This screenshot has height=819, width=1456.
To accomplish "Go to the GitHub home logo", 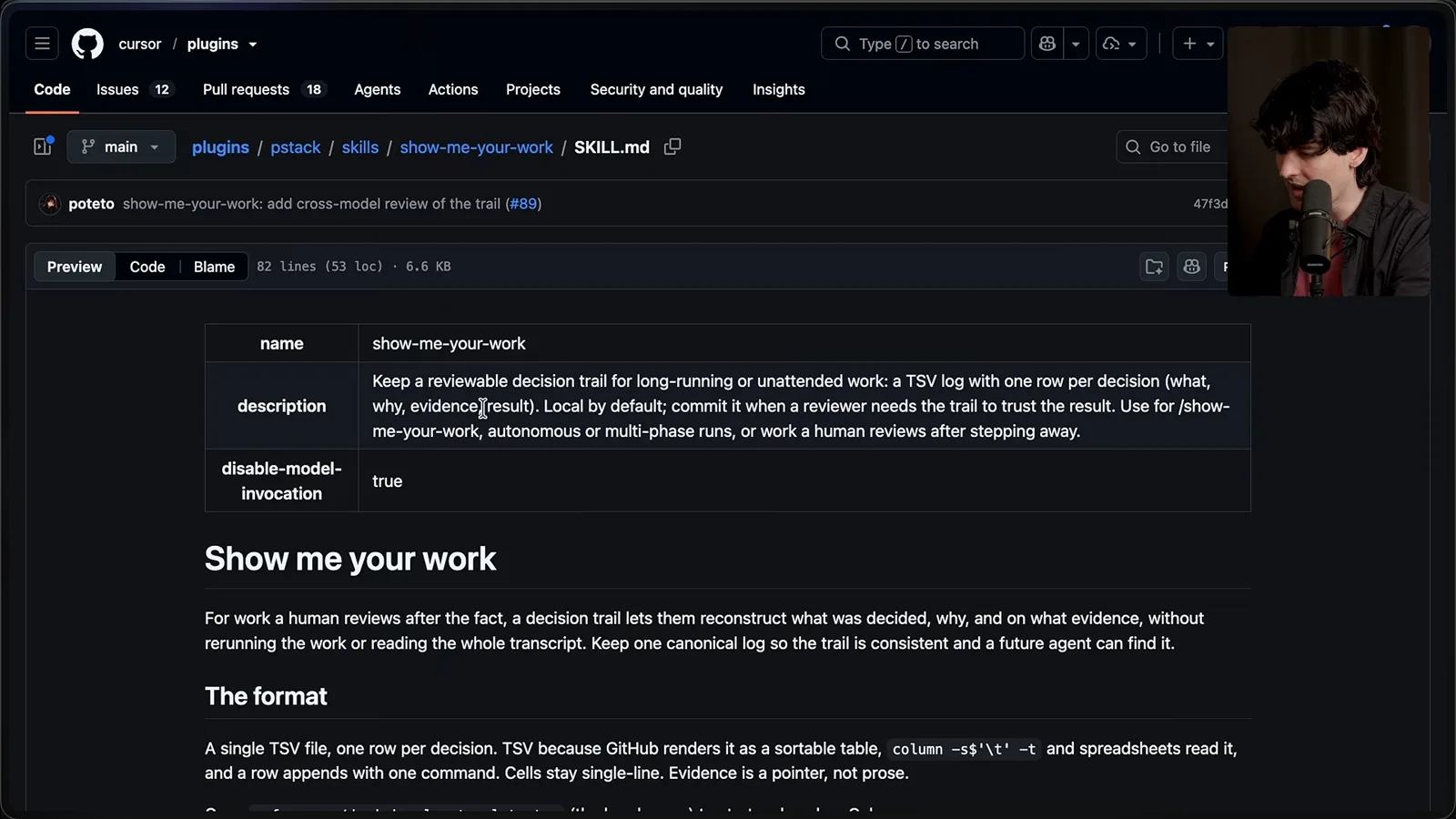I will click(87, 44).
